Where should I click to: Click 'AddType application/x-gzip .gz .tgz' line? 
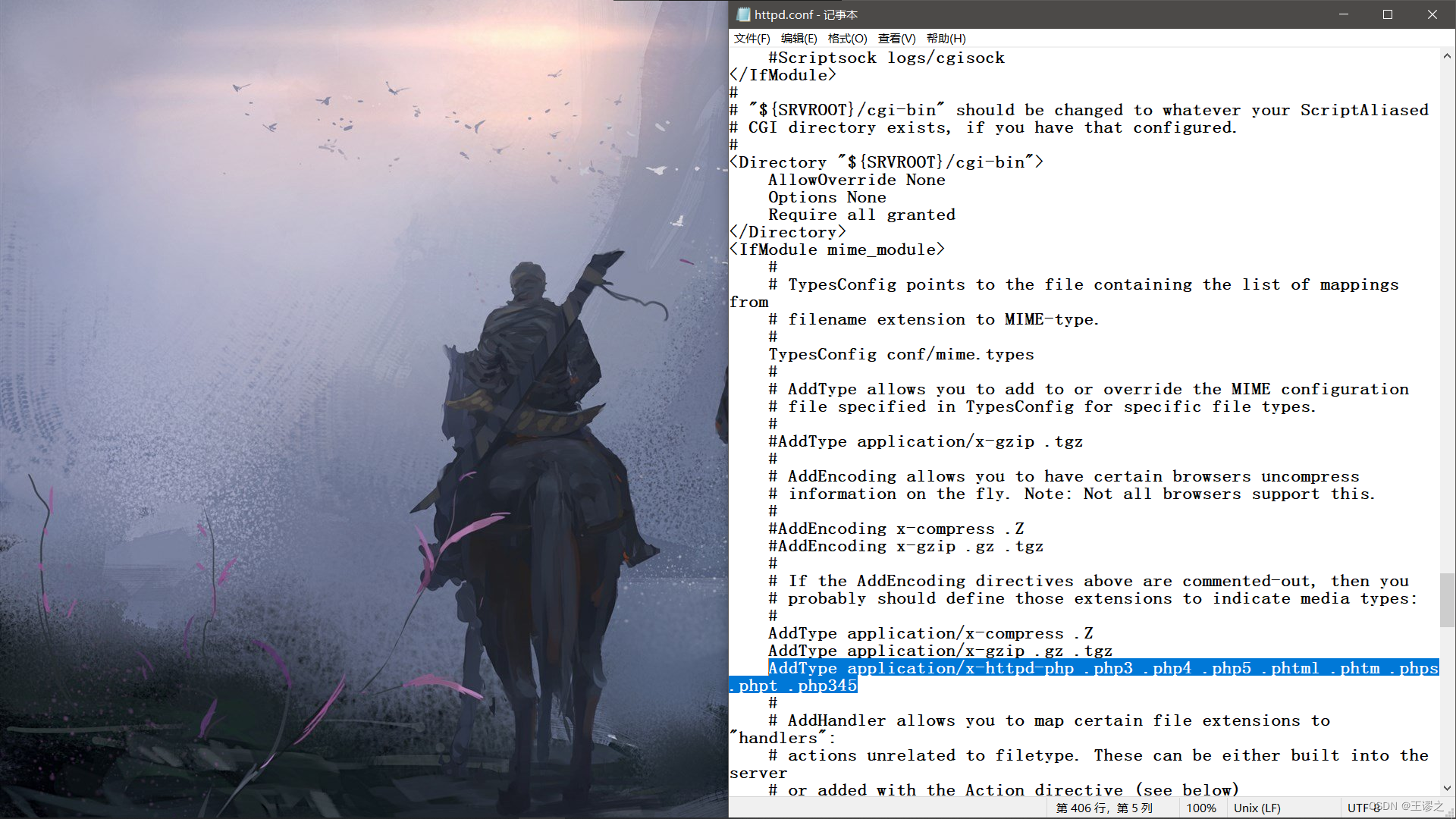940,651
